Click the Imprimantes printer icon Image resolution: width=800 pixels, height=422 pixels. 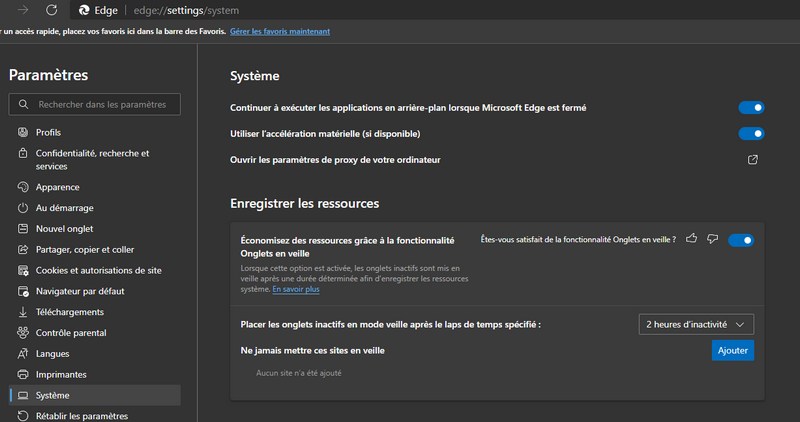tap(23, 375)
